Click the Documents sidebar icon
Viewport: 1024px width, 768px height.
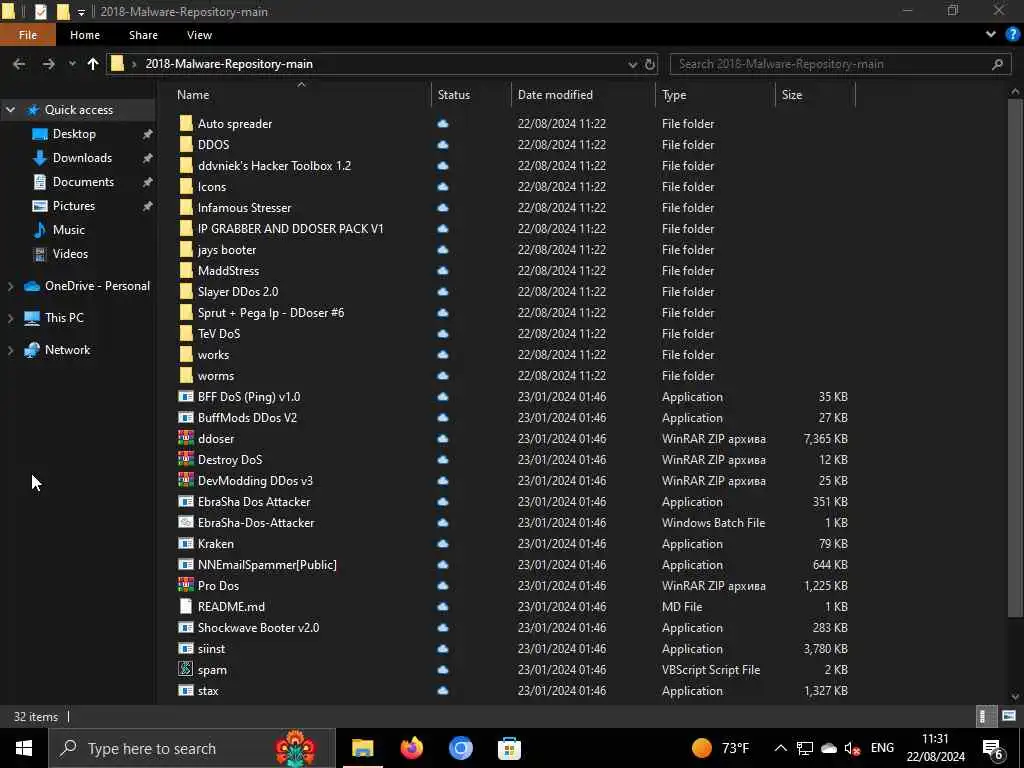tap(40, 182)
